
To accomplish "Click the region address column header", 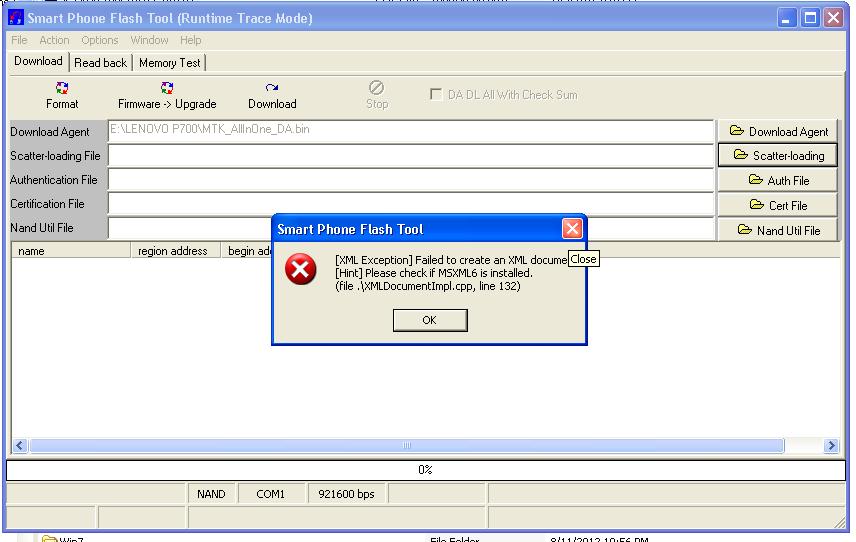I will coord(175,251).
